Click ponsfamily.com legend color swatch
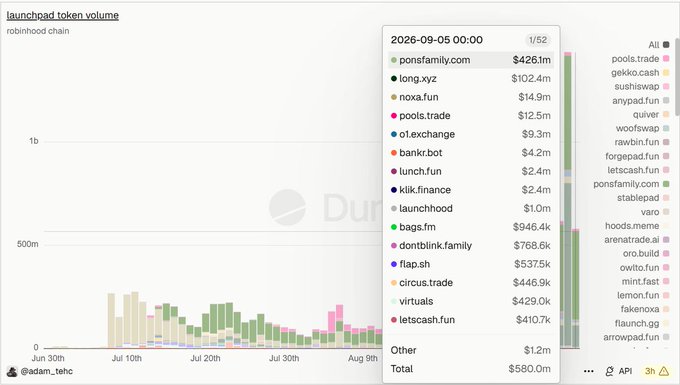Viewport: 680px width, 385px height. coord(666,184)
